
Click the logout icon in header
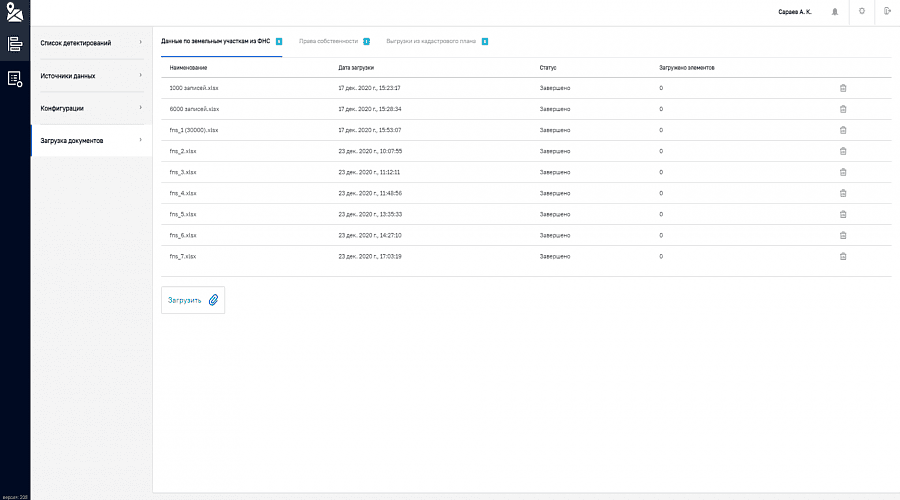pos(887,11)
